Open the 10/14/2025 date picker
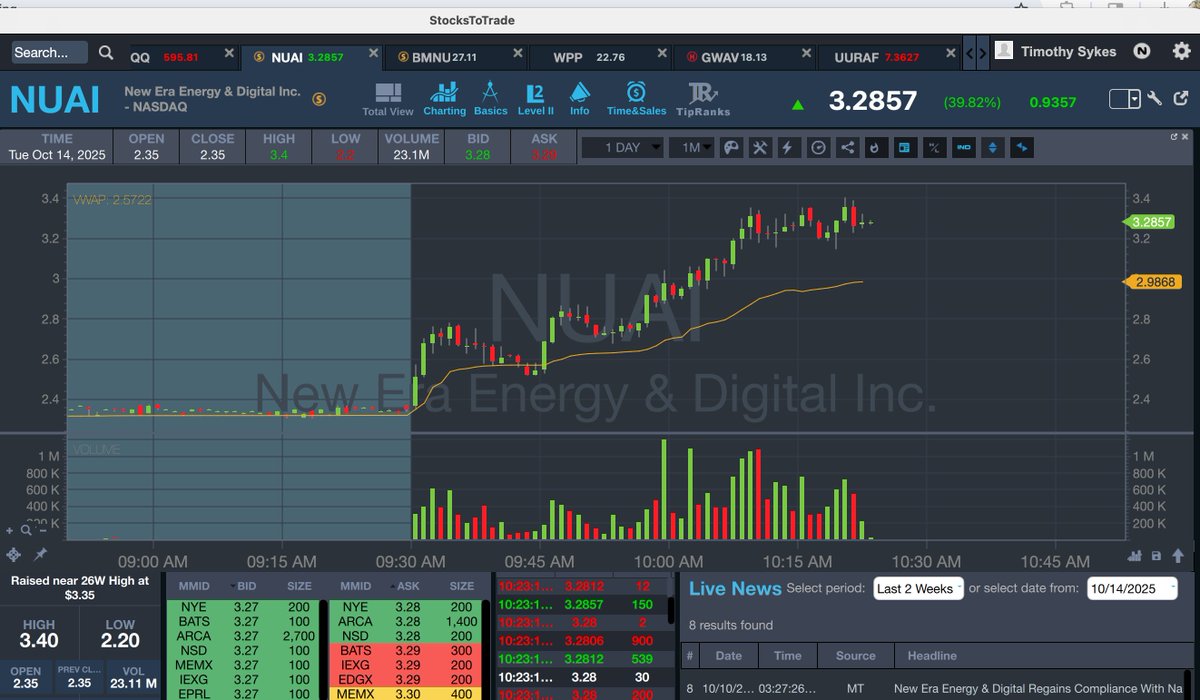This screenshot has height=700, width=1200. click(x=1132, y=589)
